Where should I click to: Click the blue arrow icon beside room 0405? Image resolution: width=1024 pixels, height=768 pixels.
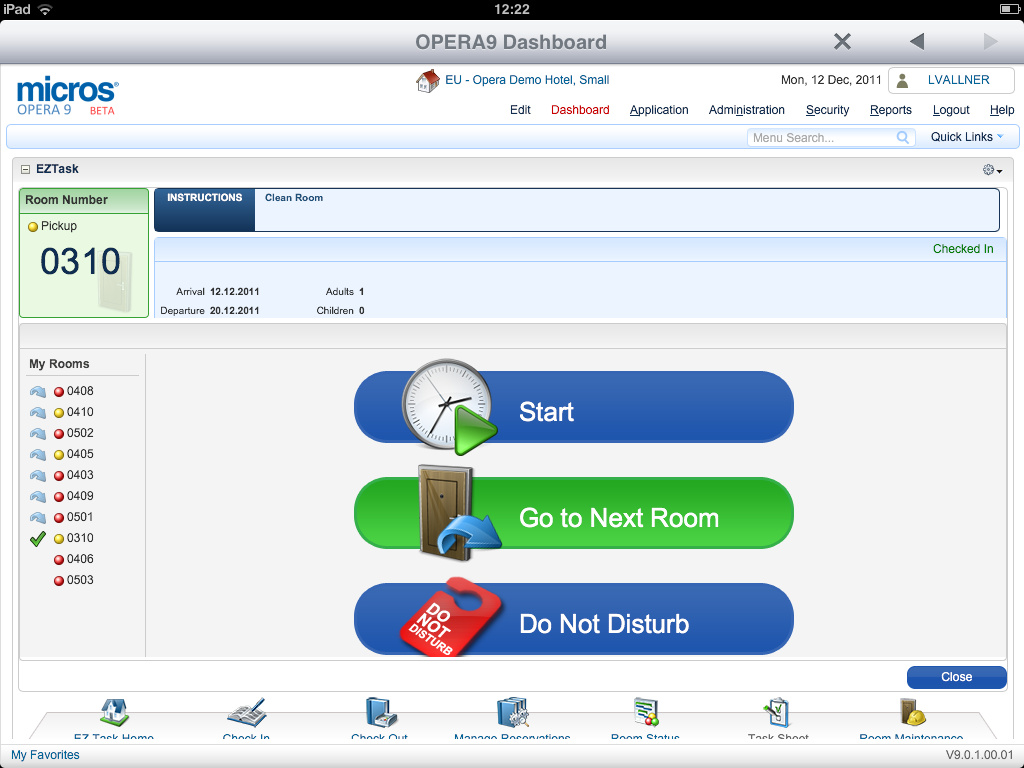point(38,455)
